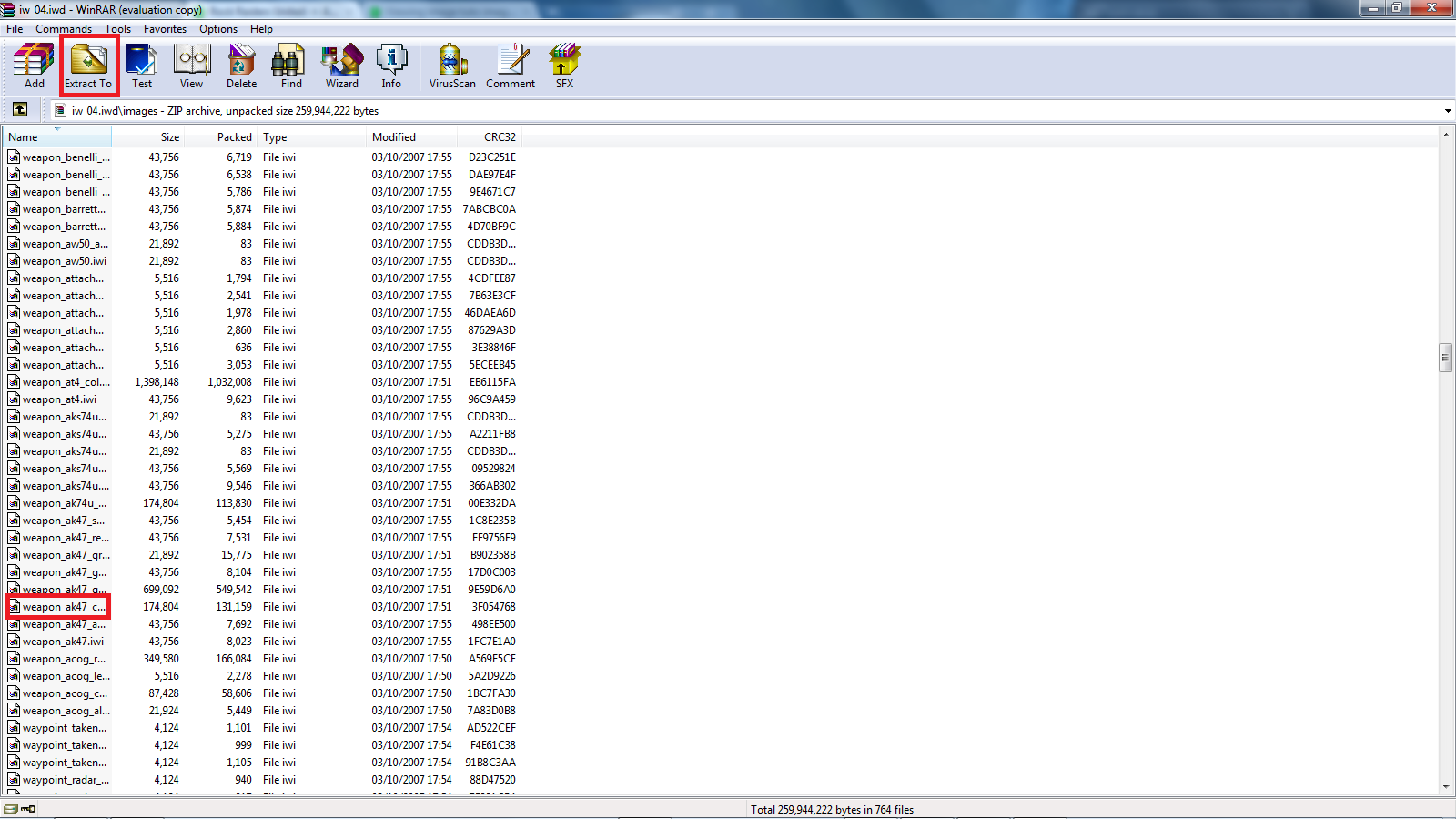
Task: Sort by Name column header
Action: pos(57,137)
